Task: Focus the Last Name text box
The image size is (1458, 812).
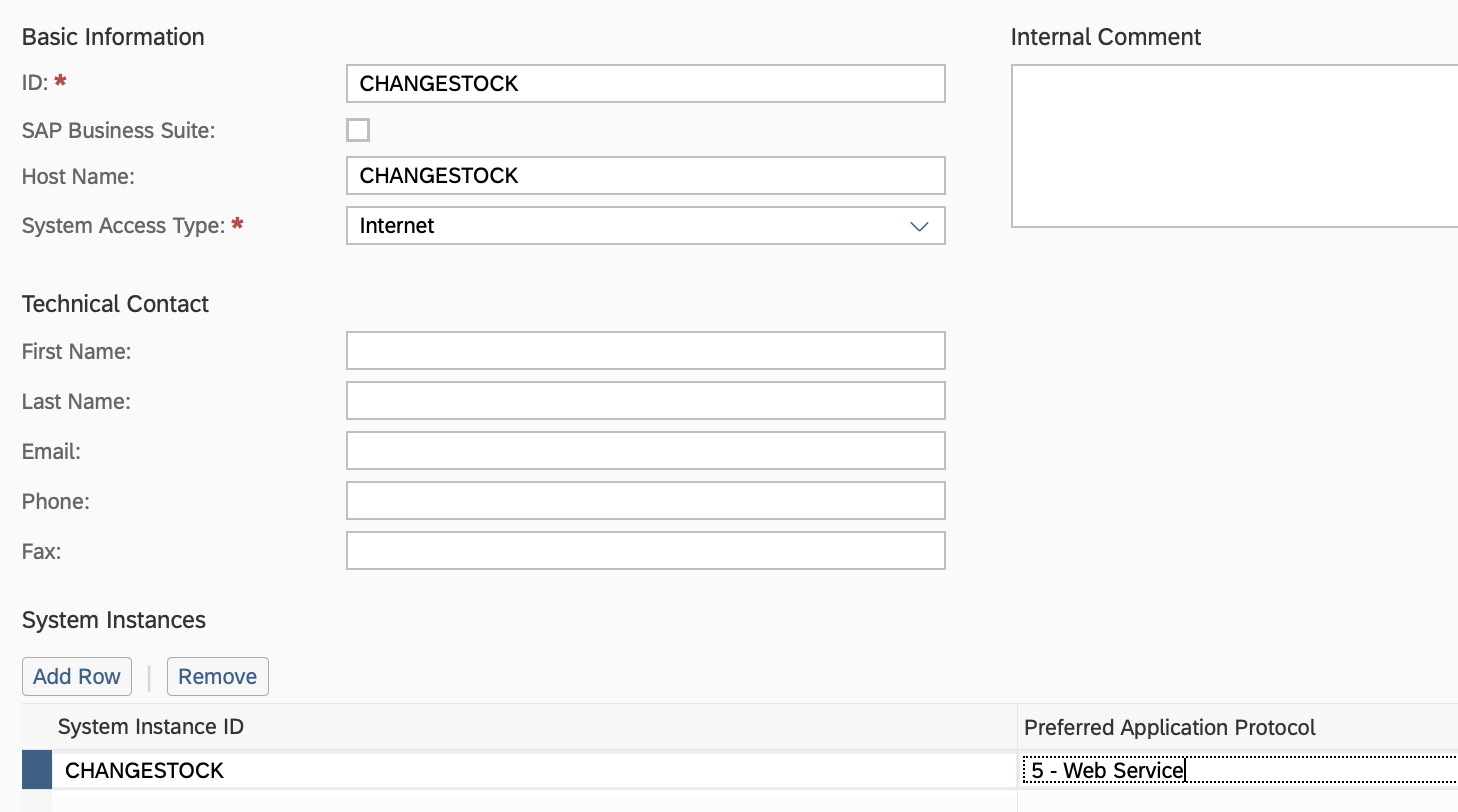Action: click(645, 401)
